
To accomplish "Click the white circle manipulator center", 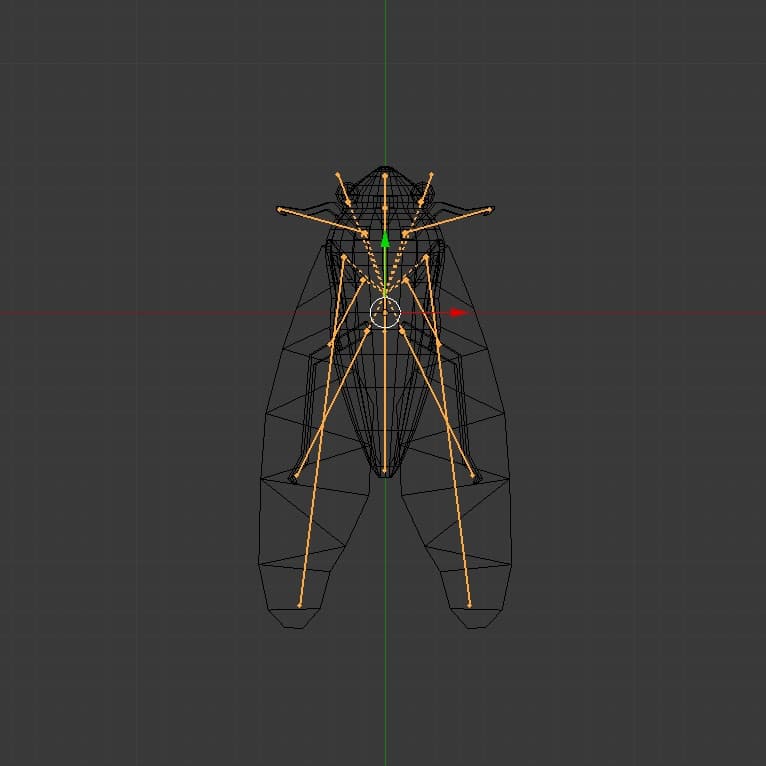I will pyautogui.click(x=385, y=313).
